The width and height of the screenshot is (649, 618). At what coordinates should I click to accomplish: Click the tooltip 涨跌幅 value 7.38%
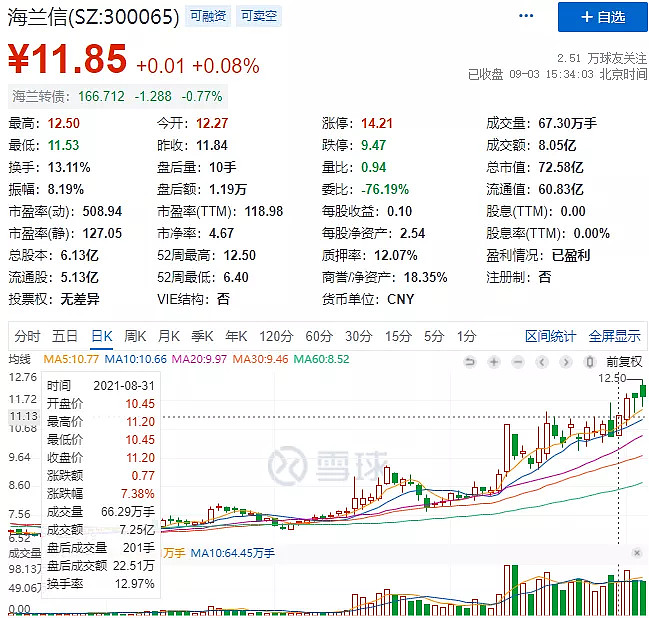137,494
